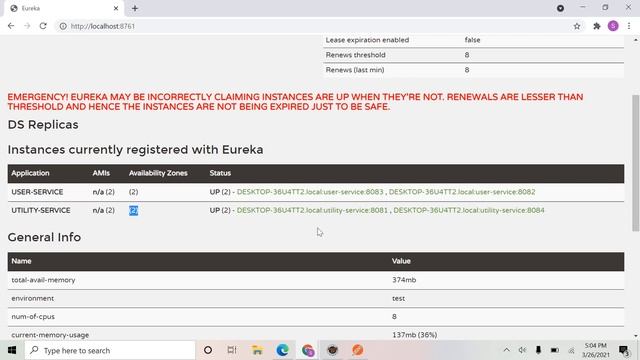Click the Application column header
The width and height of the screenshot is (640, 360).
[30, 173]
